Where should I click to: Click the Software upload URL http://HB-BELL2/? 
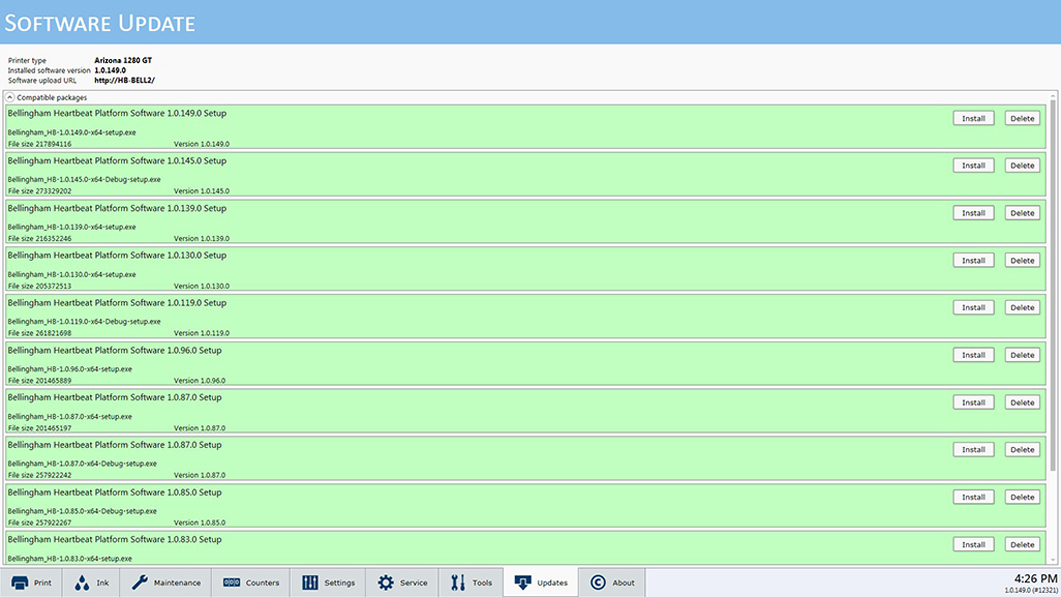pos(125,81)
